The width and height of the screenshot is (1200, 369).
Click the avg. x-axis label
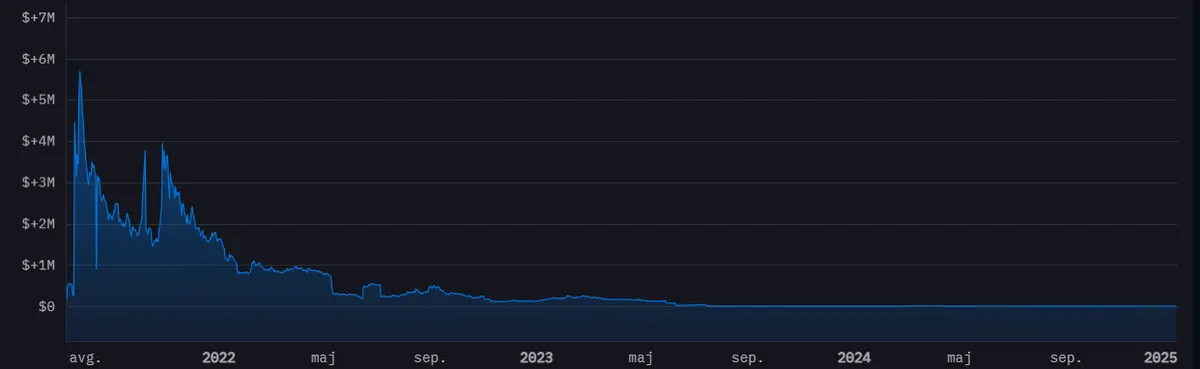(x=85, y=357)
